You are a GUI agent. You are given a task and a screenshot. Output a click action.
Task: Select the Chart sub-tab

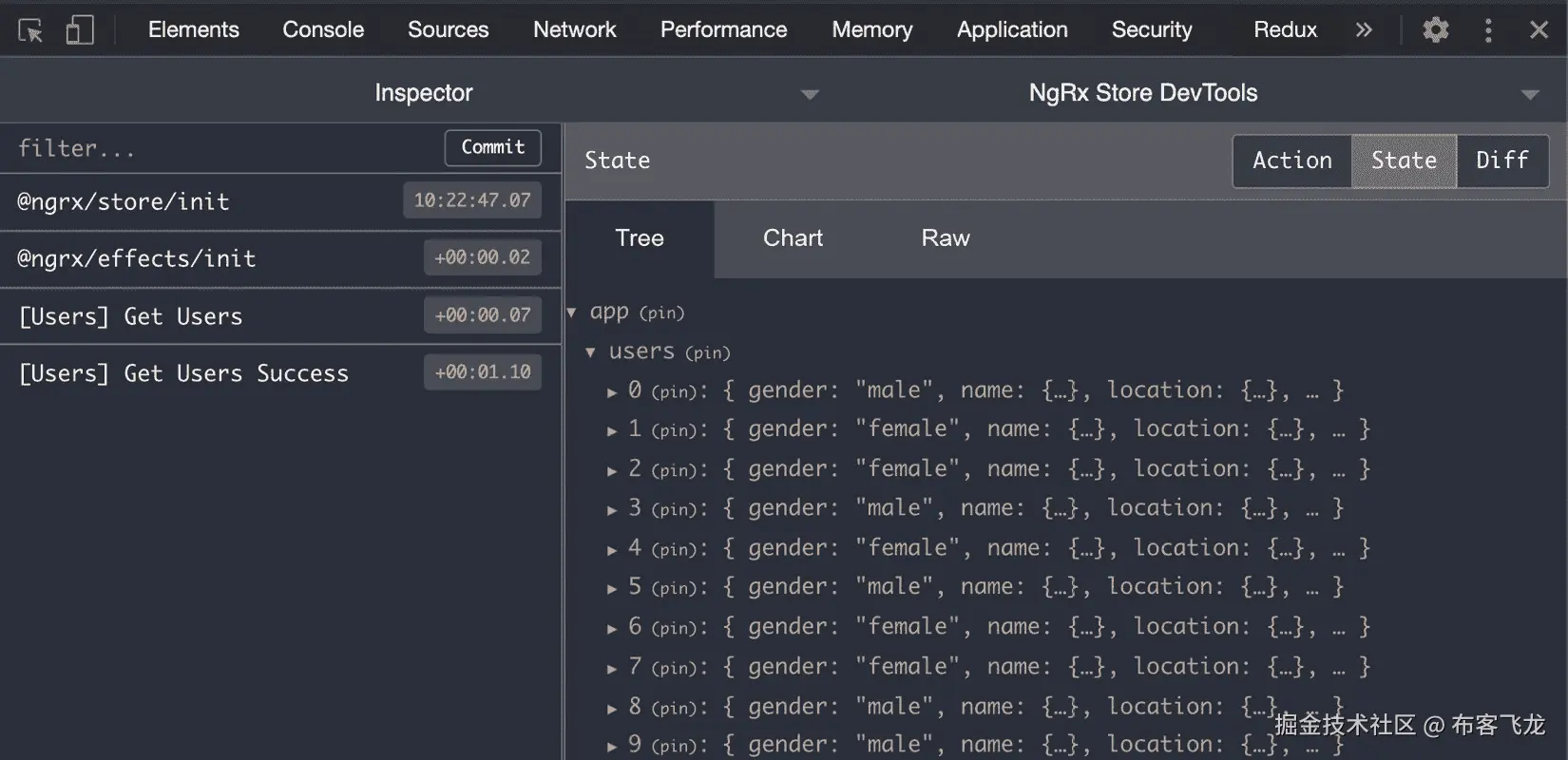[793, 238]
